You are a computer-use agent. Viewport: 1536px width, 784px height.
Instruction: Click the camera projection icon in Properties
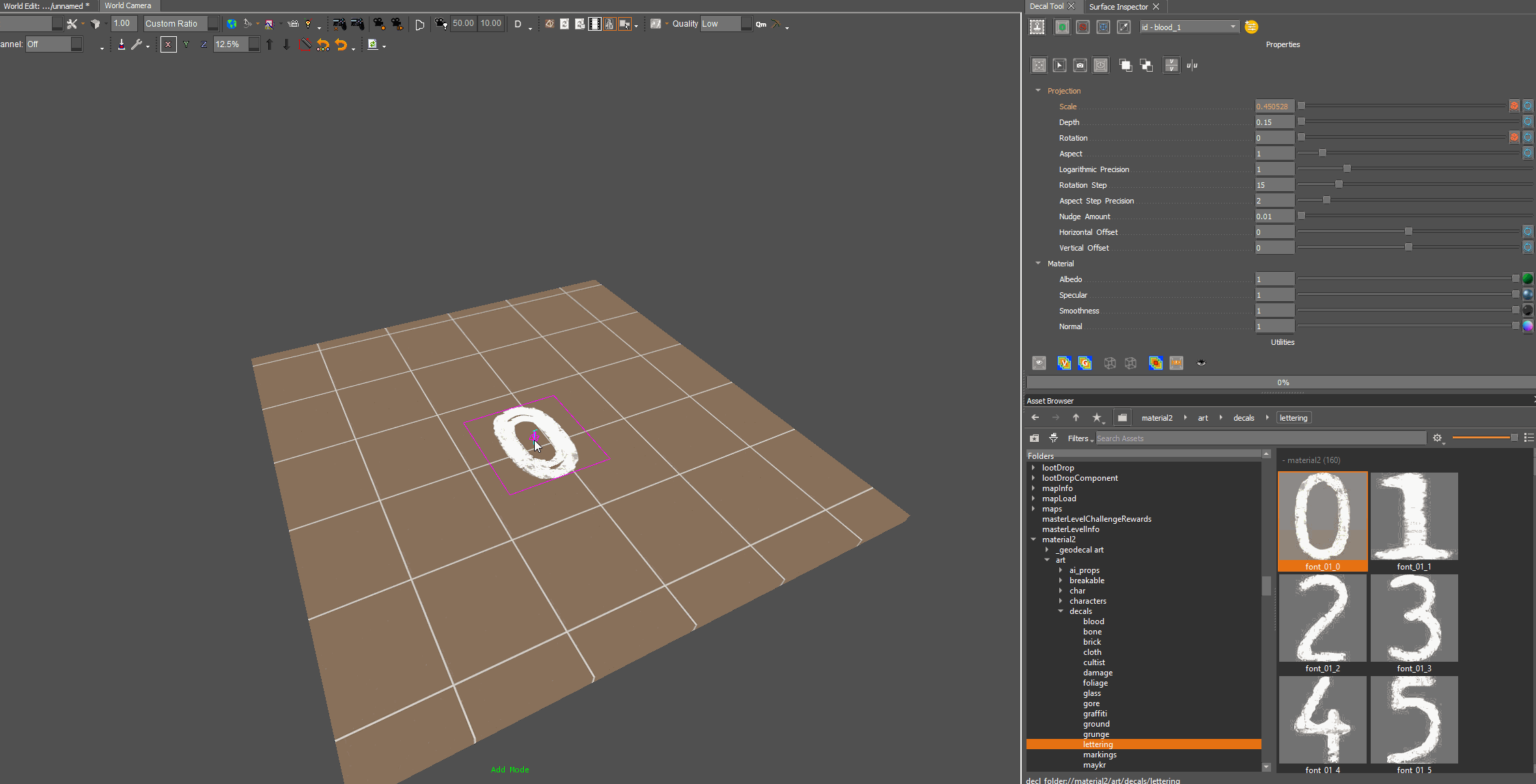tap(1080, 66)
